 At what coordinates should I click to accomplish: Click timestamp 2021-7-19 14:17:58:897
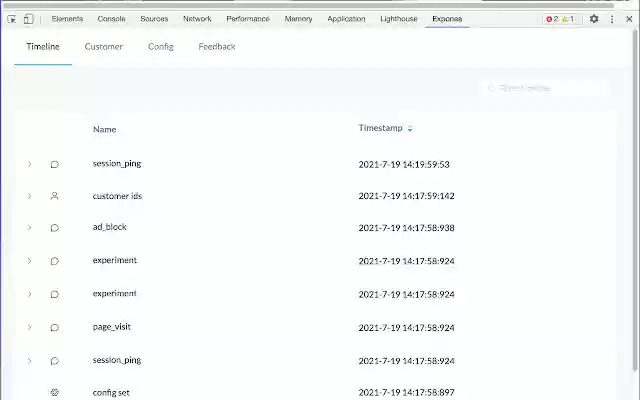(407, 393)
